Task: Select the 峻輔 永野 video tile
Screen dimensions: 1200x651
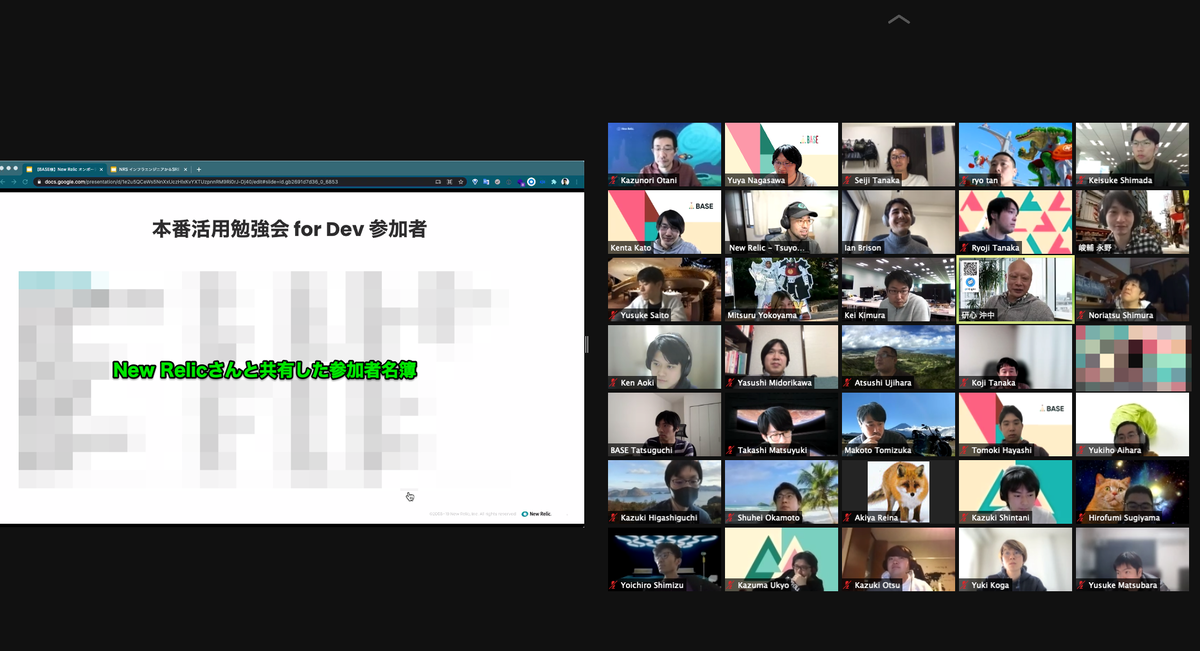Action: (x=1132, y=222)
